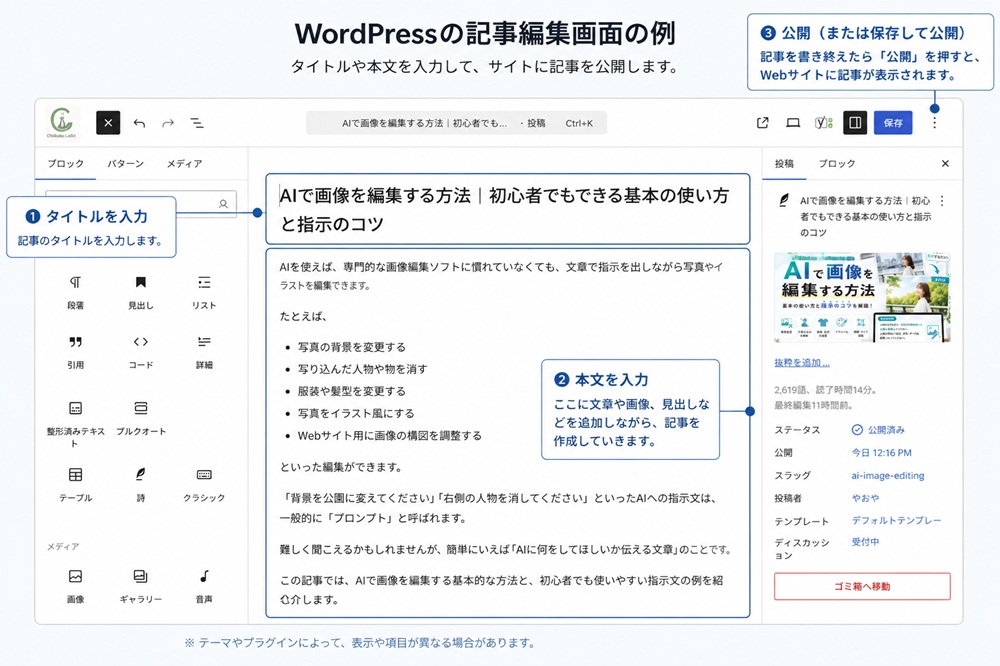Switch to the メディア tab
The image size is (1000, 666).
click(x=184, y=163)
